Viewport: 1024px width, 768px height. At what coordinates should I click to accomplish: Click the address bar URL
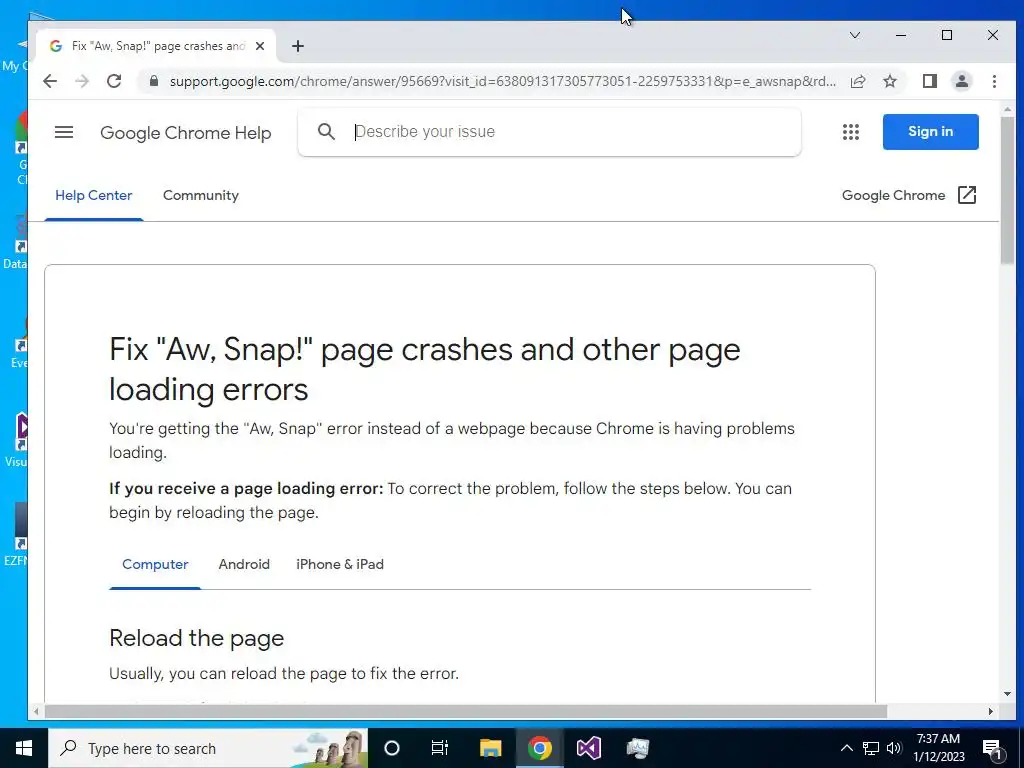tap(502, 81)
